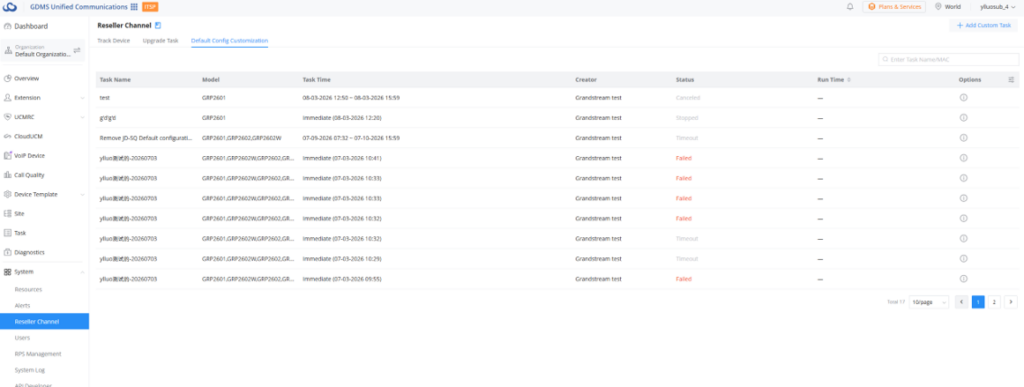
Task: View details icon for the Stopped task
Action: (x=963, y=117)
